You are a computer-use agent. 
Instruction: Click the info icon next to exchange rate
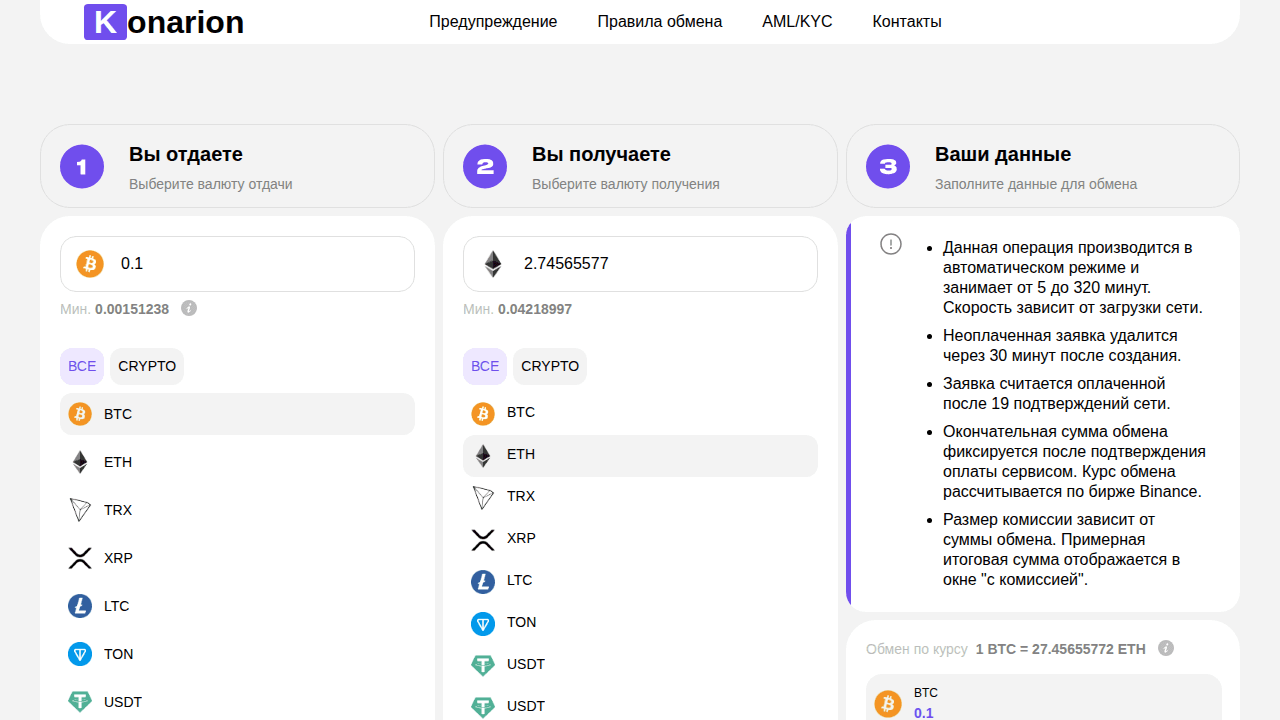tap(1165, 648)
